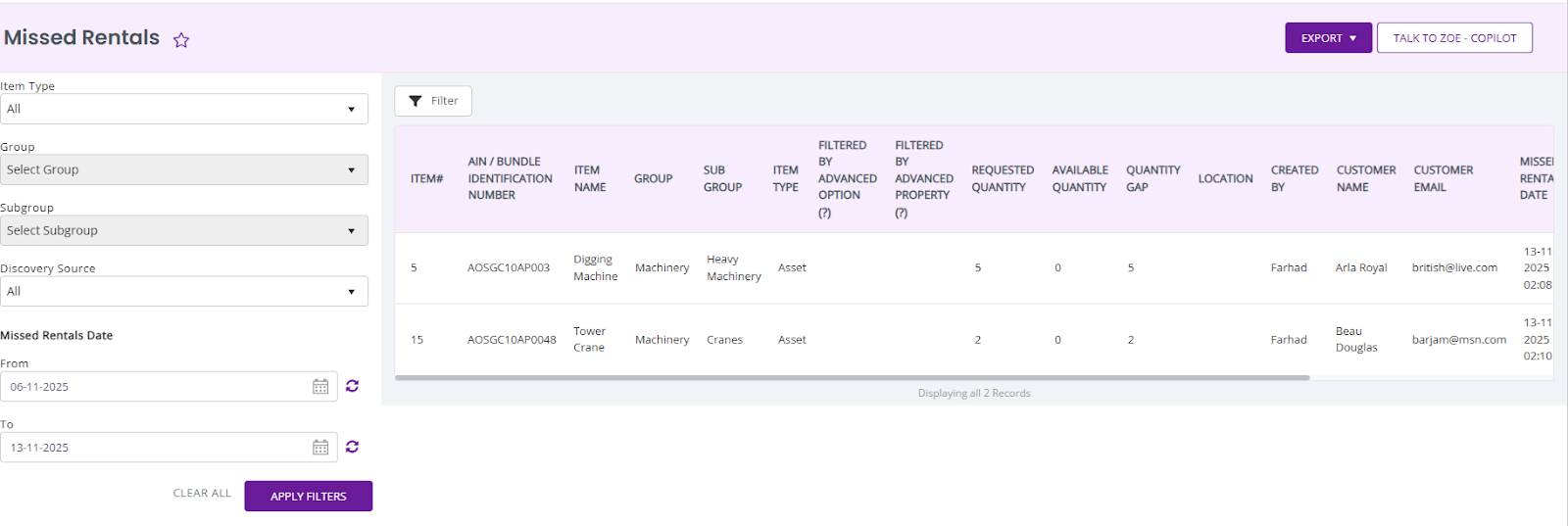Click the favorite star next to Missed Rentals
Screen dimensions: 1568x526
pos(181,40)
